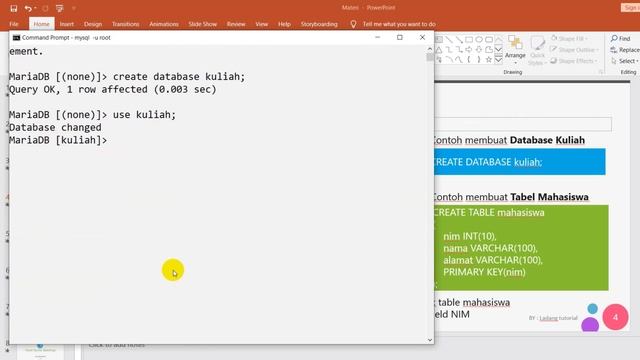640x360 pixels.
Task: Click the Tell me what you want box
Action: click(399, 24)
